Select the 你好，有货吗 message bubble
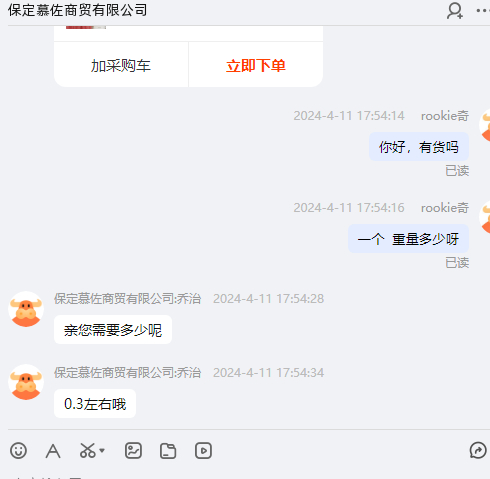490x479 pixels. coord(419,147)
